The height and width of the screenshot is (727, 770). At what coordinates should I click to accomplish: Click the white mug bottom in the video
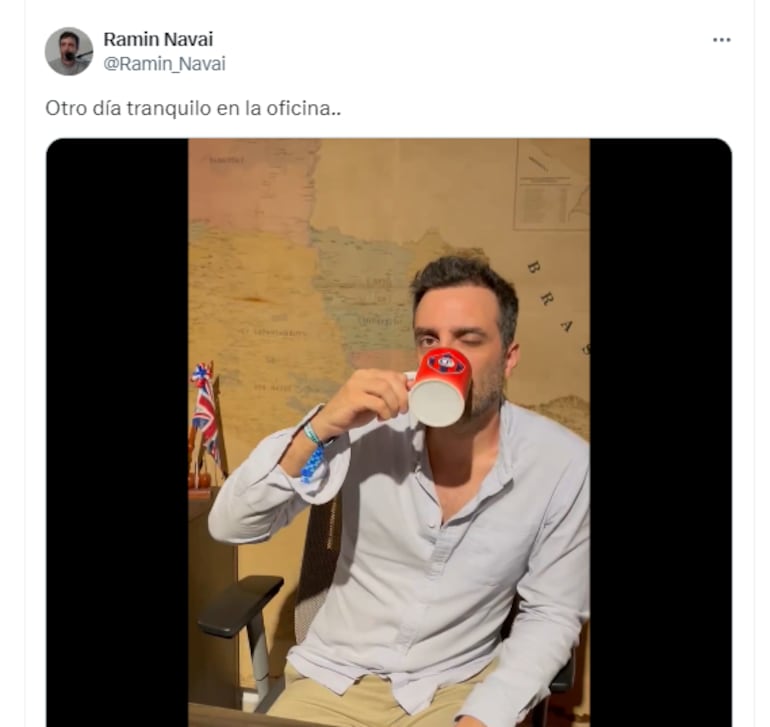pyautogui.click(x=435, y=402)
